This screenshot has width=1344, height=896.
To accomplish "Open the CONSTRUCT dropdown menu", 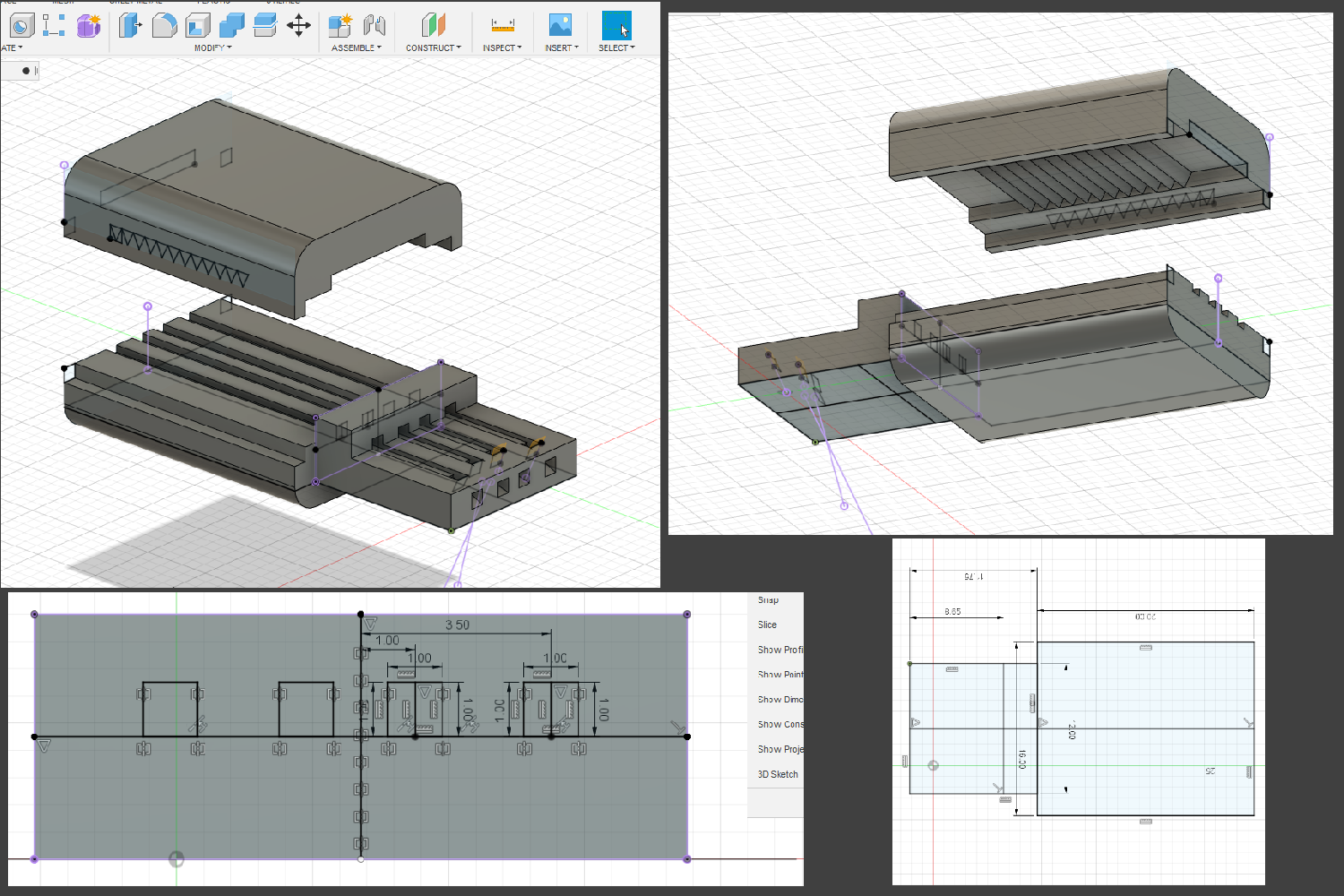I will click(433, 47).
